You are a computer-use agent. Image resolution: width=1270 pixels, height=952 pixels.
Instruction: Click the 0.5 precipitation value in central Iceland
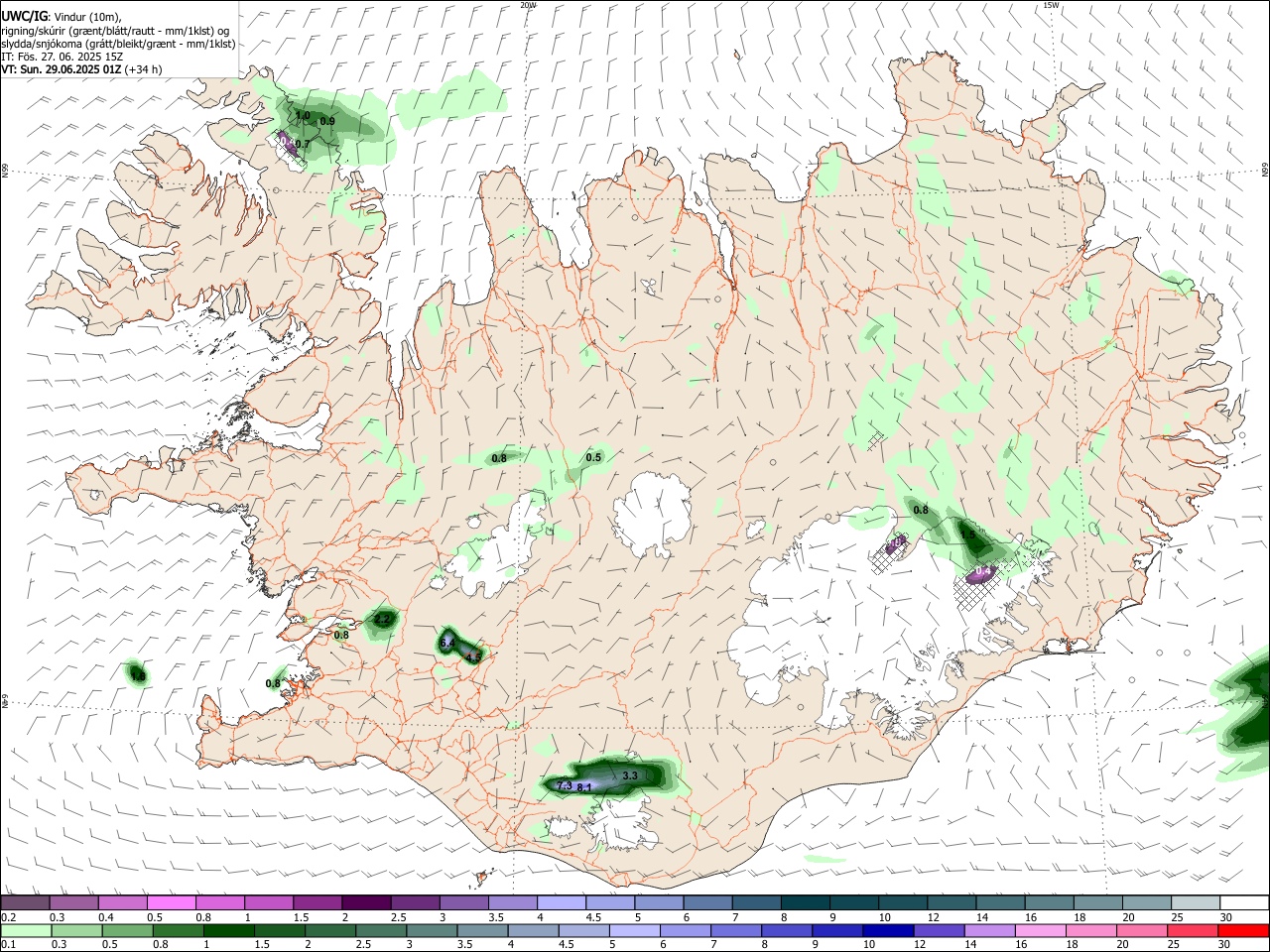593,457
